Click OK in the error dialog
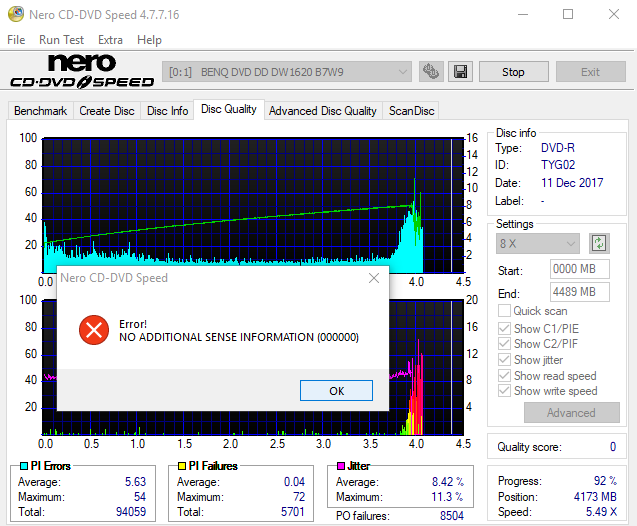The width and height of the screenshot is (637, 526). coord(336,391)
